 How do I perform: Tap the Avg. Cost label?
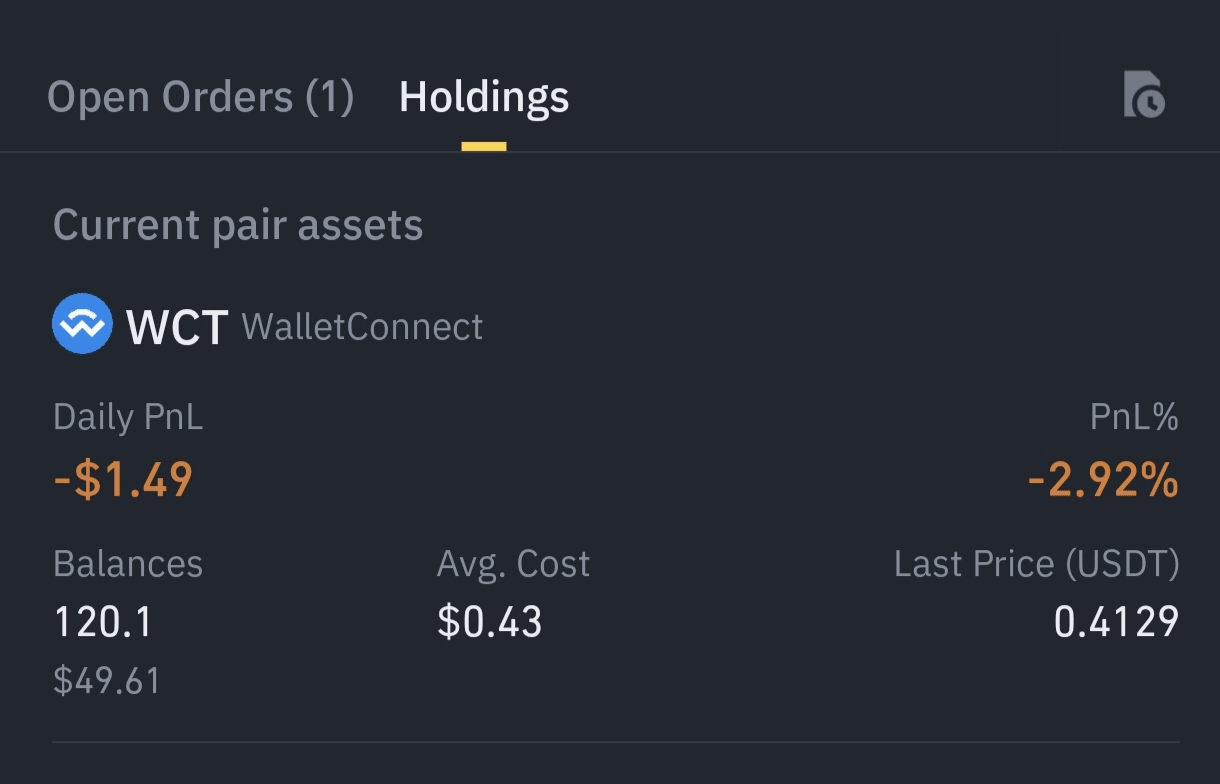pos(513,564)
